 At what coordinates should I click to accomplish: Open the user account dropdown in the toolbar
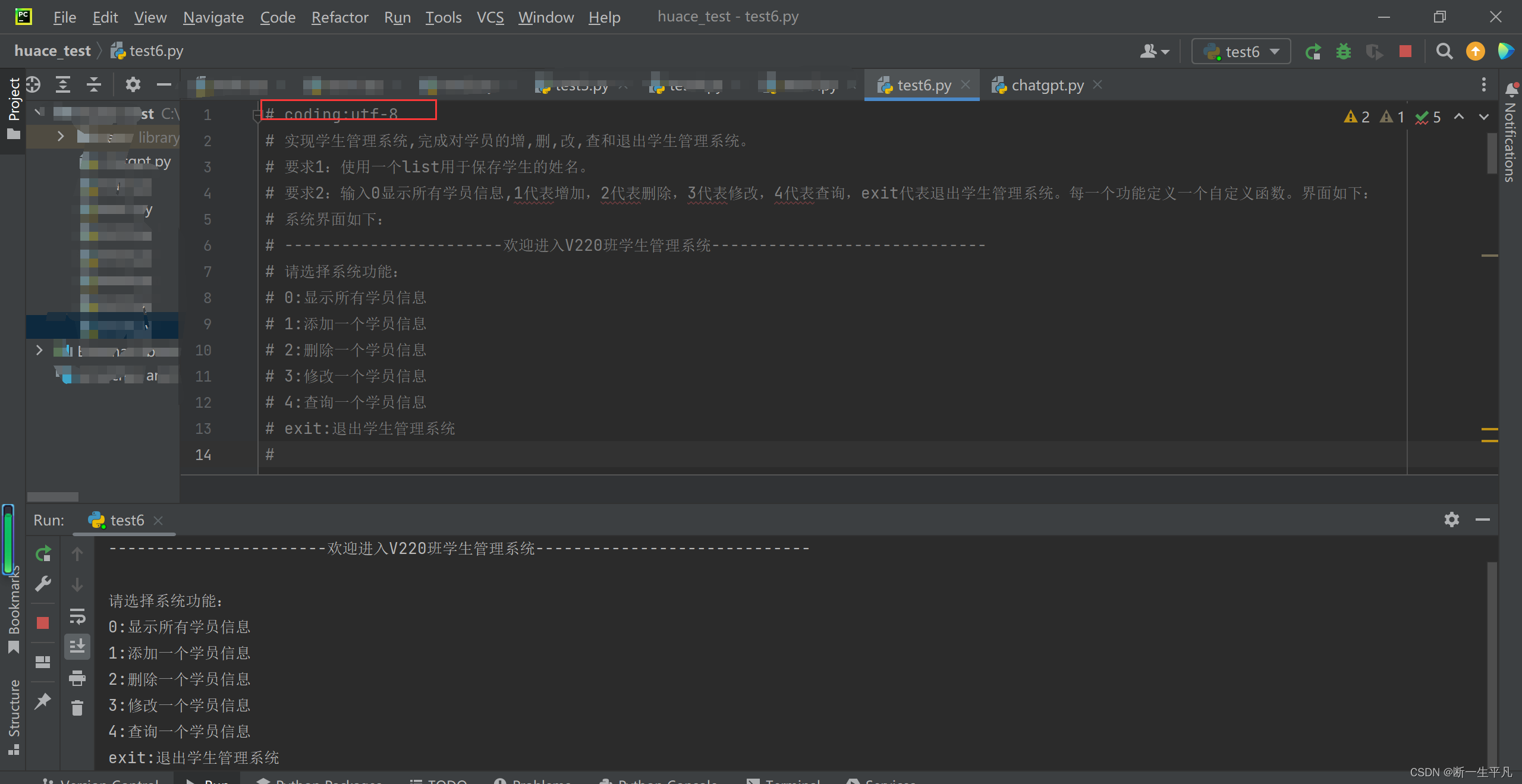pos(1154,52)
